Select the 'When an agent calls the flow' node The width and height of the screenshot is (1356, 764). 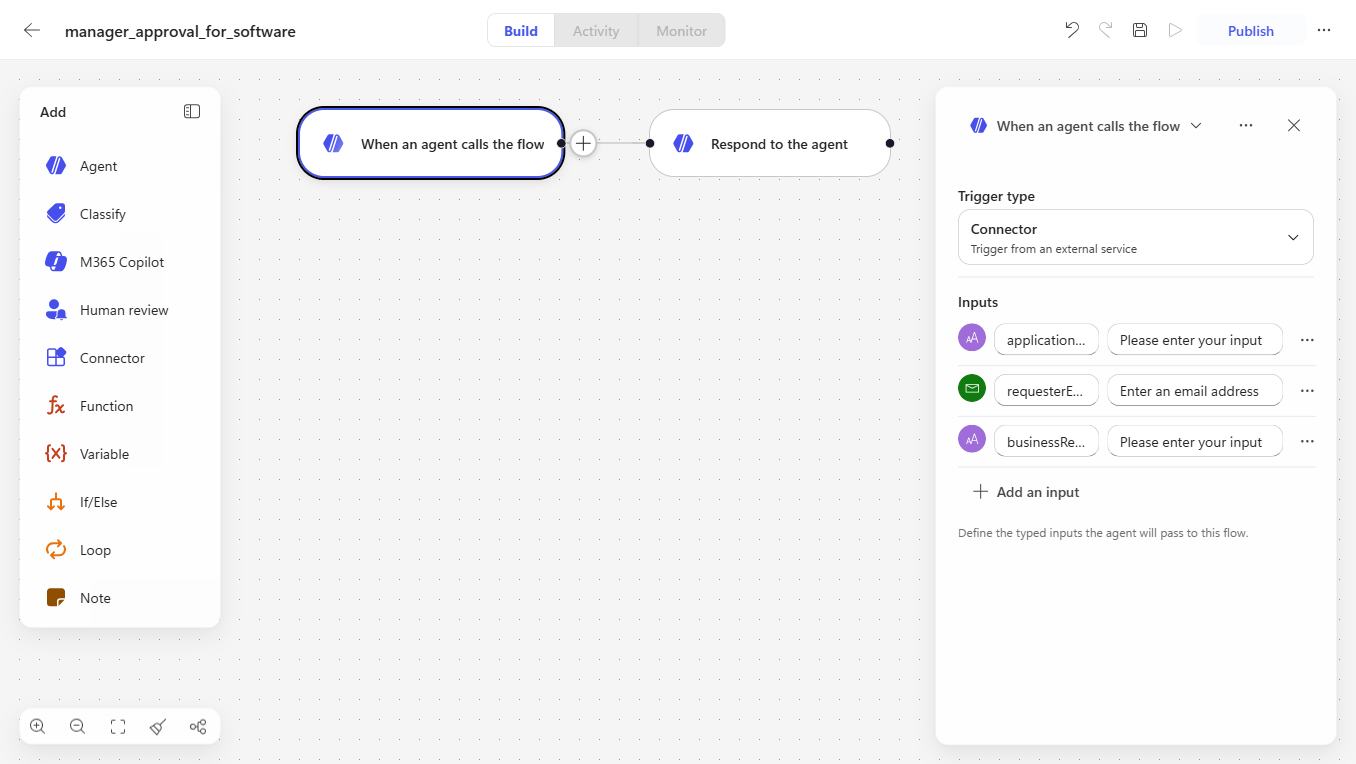(431, 143)
